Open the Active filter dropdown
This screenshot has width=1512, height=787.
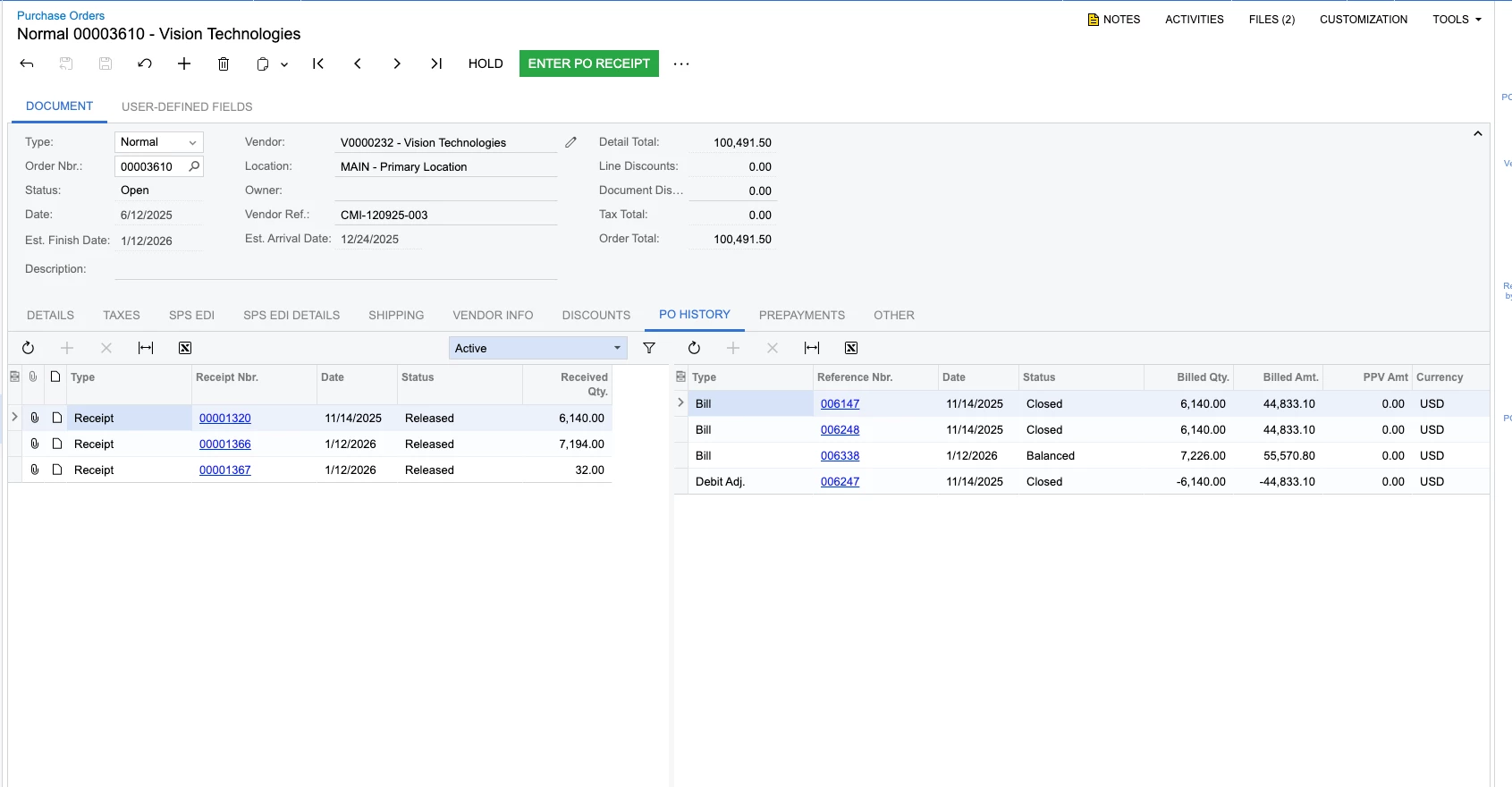click(x=537, y=348)
